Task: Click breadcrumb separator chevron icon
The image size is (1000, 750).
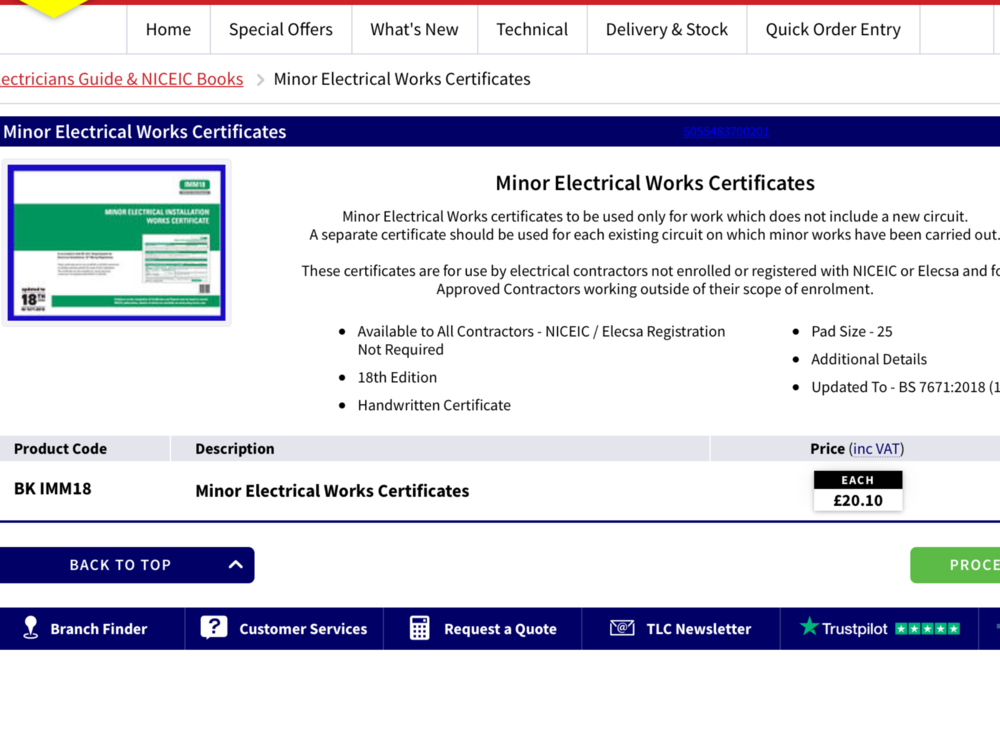Action: click(x=260, y=80)
